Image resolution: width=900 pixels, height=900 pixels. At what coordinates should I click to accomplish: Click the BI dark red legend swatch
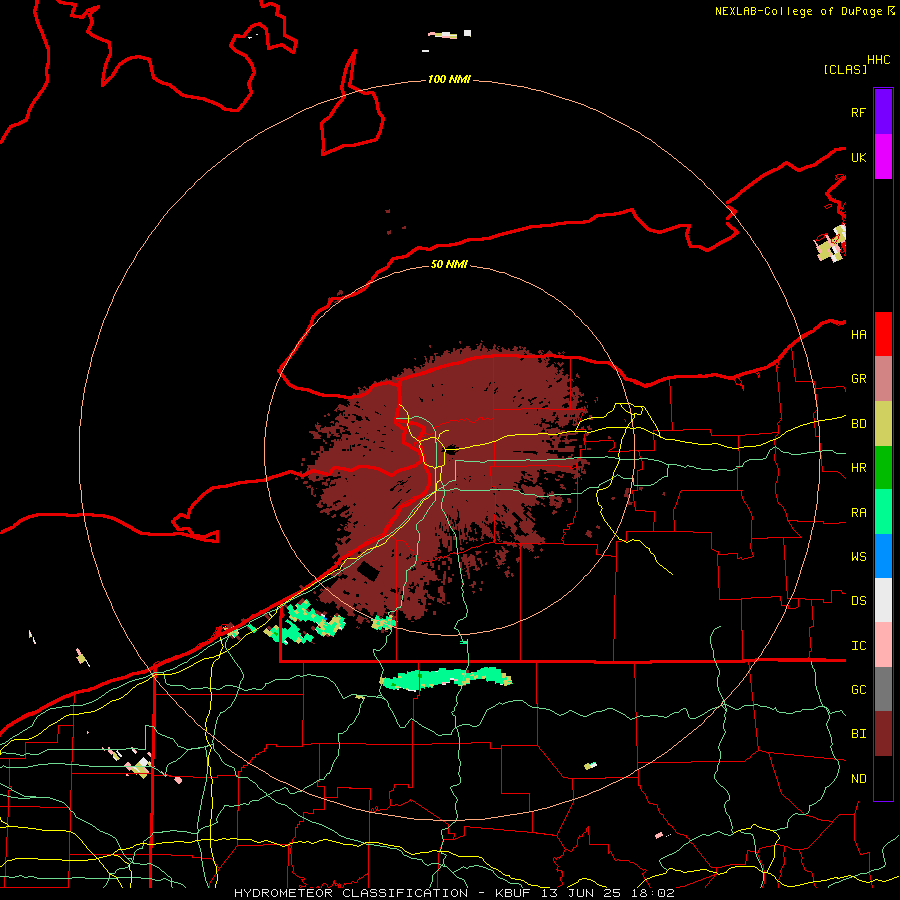click(883, 734)
